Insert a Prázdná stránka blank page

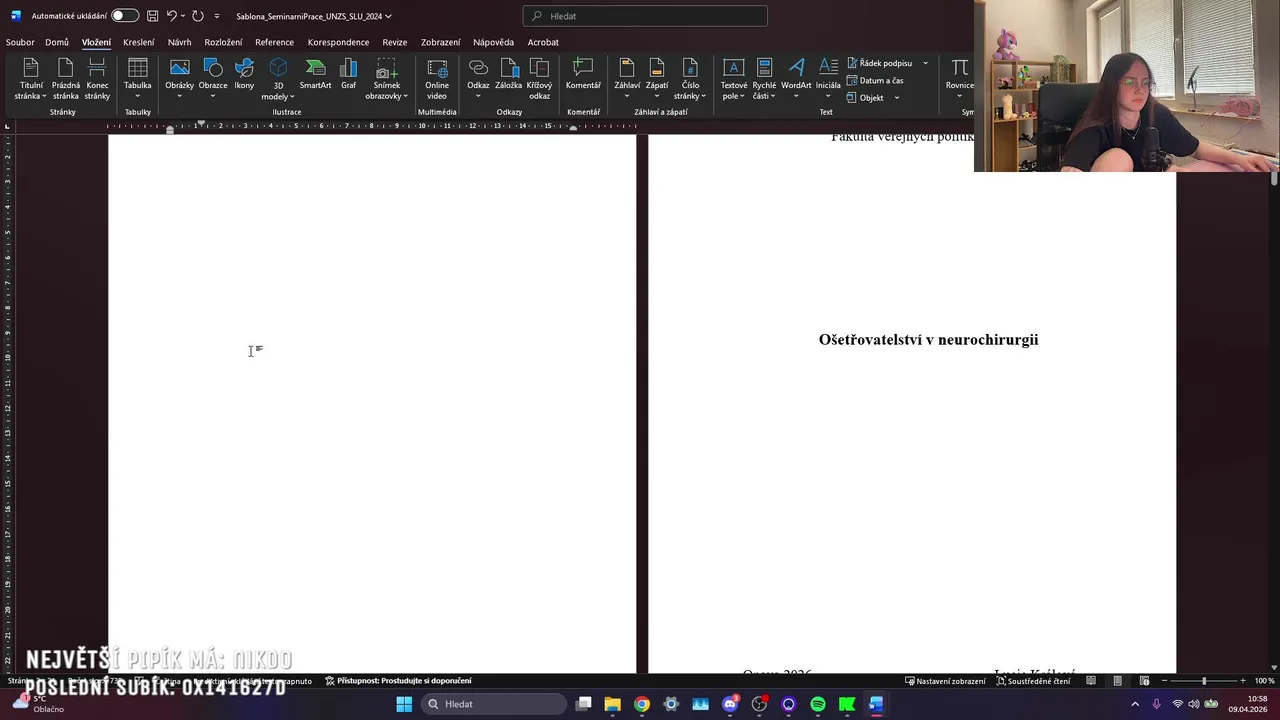click(x=66, y=79)
